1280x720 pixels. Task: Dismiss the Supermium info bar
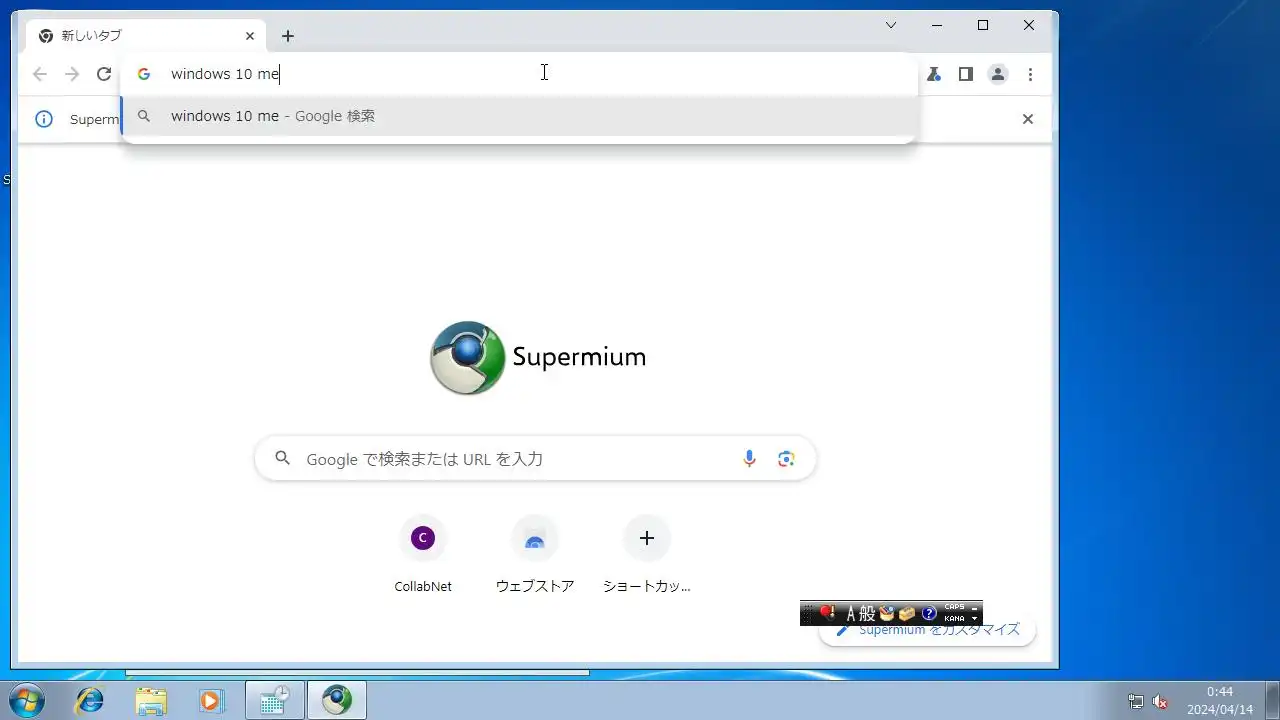1027,119
